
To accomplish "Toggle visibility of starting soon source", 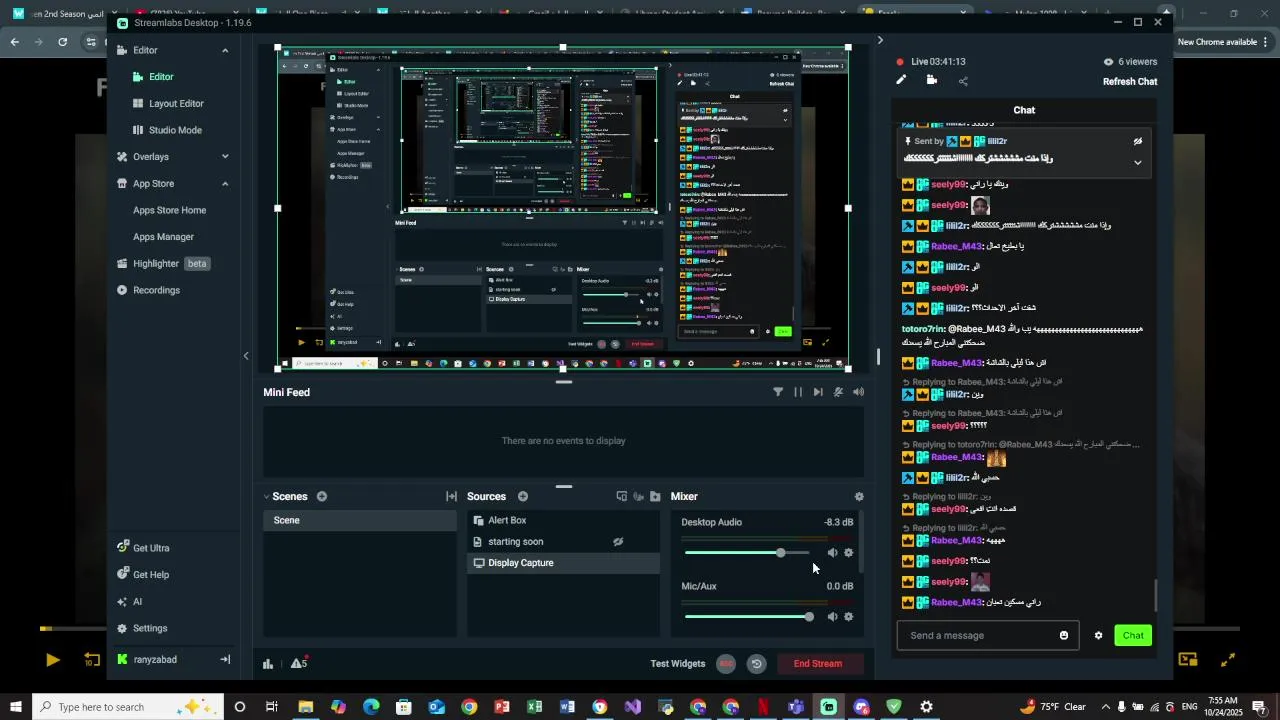I will 618,542.
